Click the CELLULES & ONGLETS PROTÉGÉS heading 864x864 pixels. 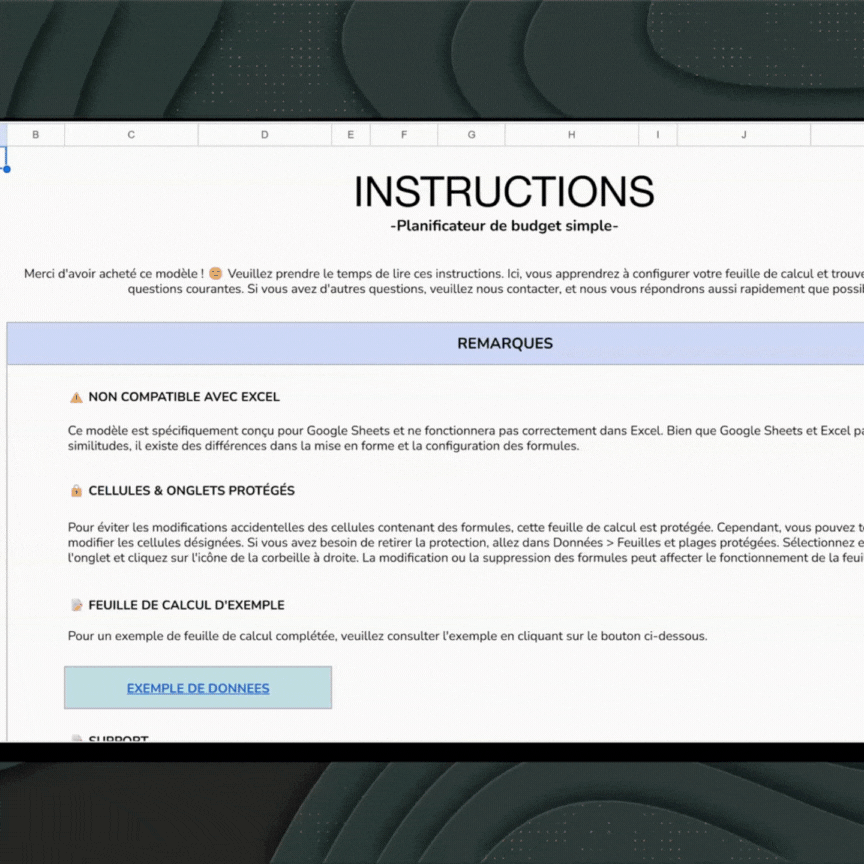tap(191, 491)
